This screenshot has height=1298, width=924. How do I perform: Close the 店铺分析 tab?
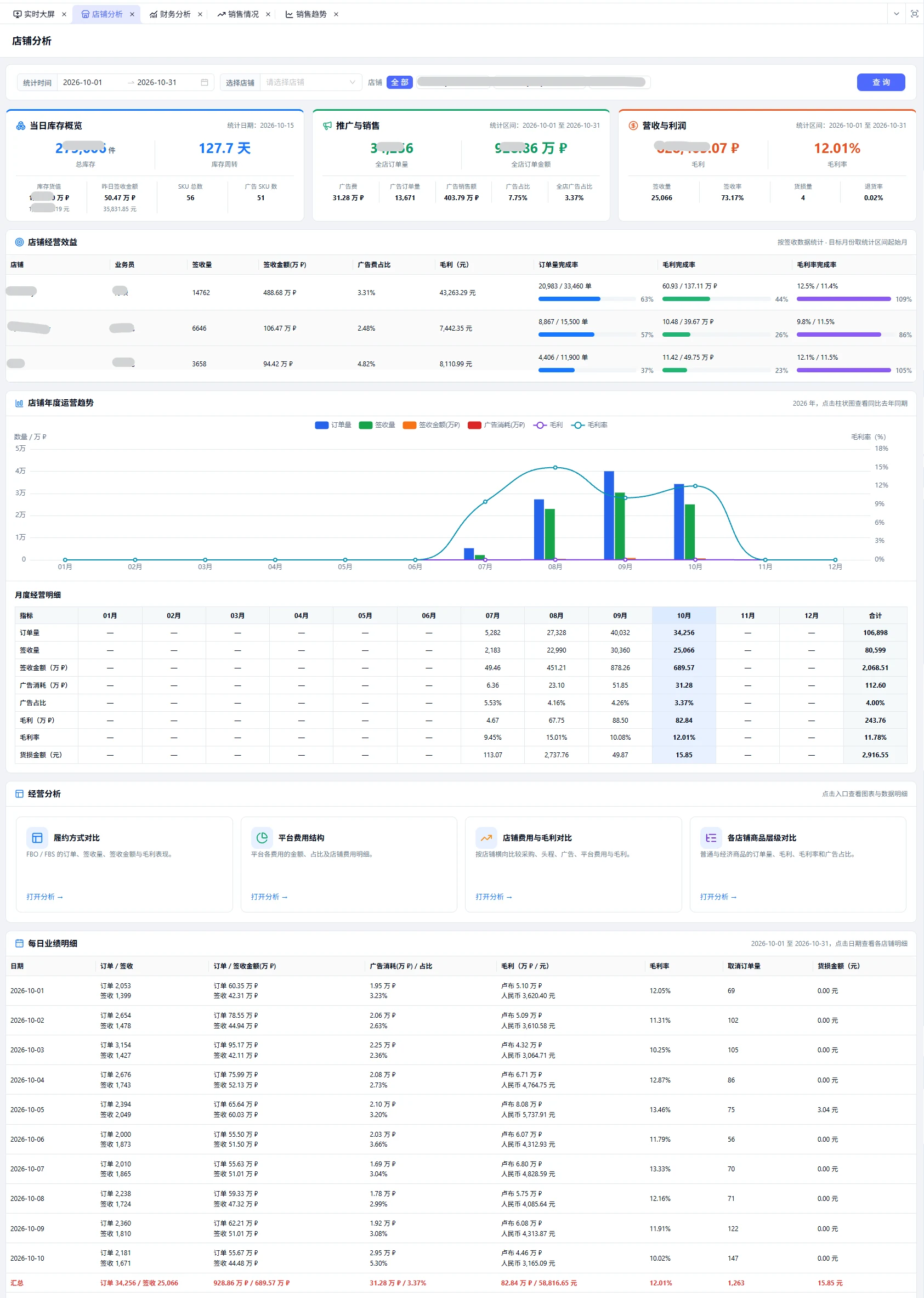pos(132,14)
